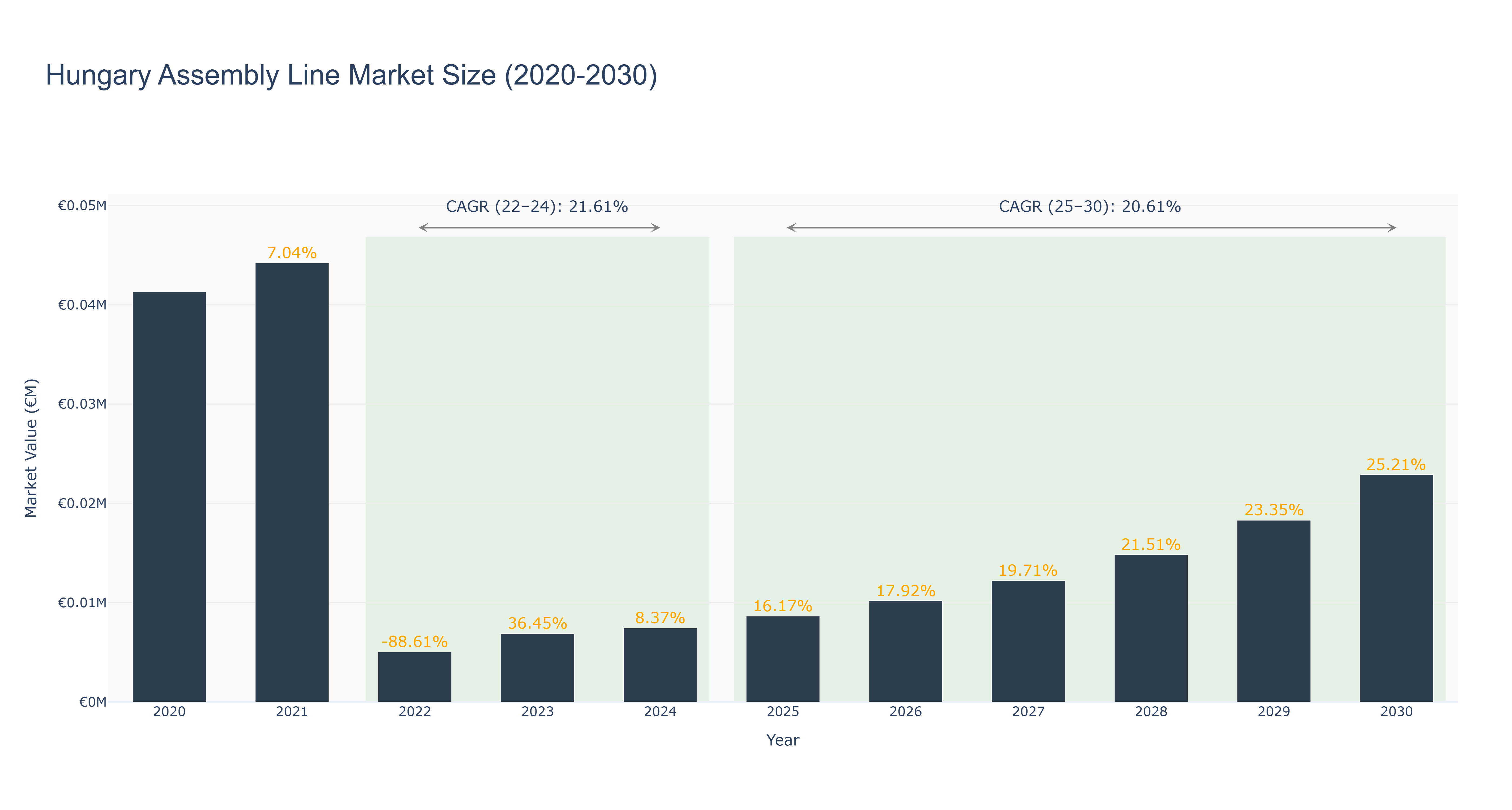Click the 7.04% growth label

(292, 253)
